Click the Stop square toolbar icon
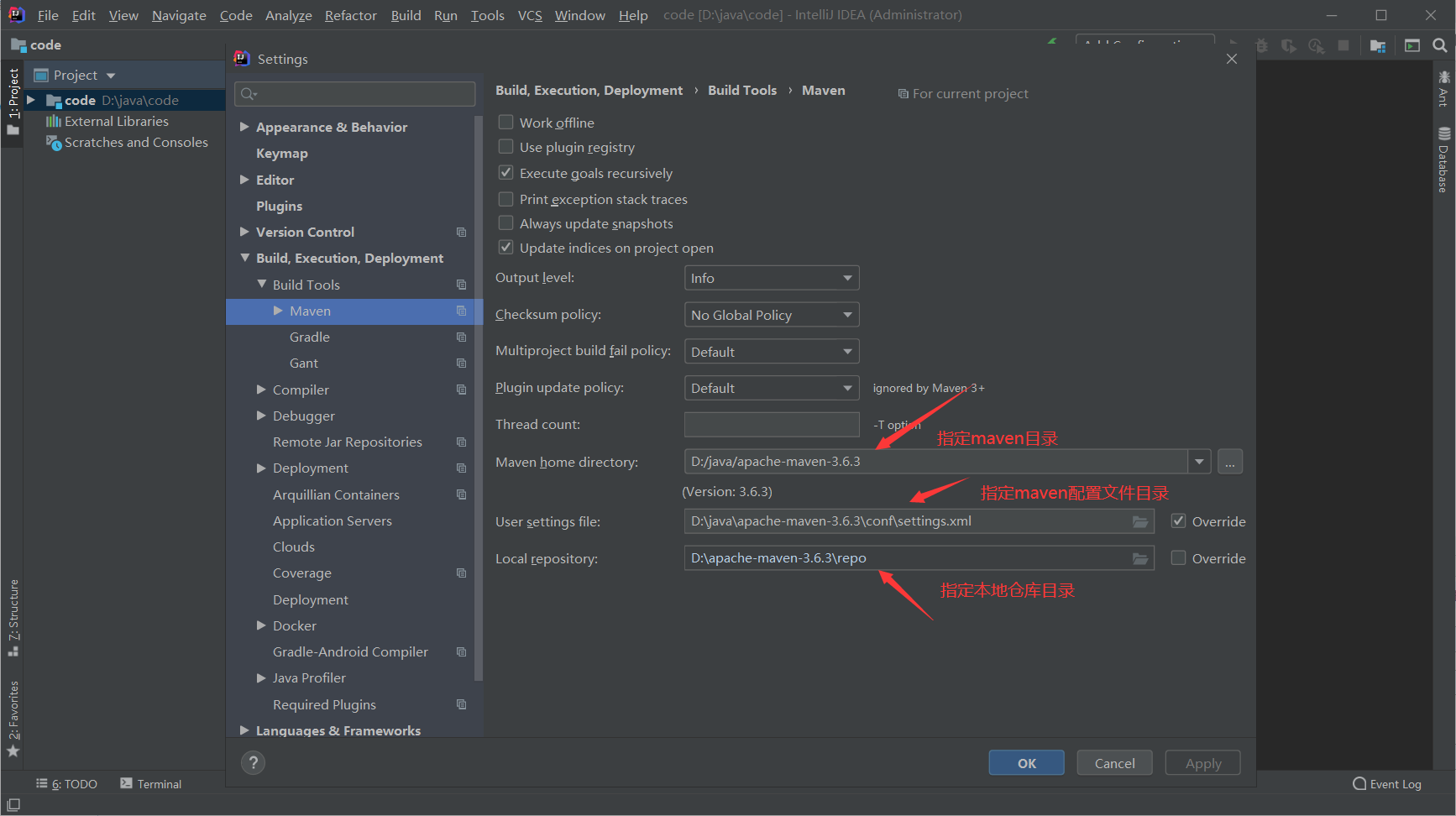The image size is (1456, 816). coord(1343,45)
